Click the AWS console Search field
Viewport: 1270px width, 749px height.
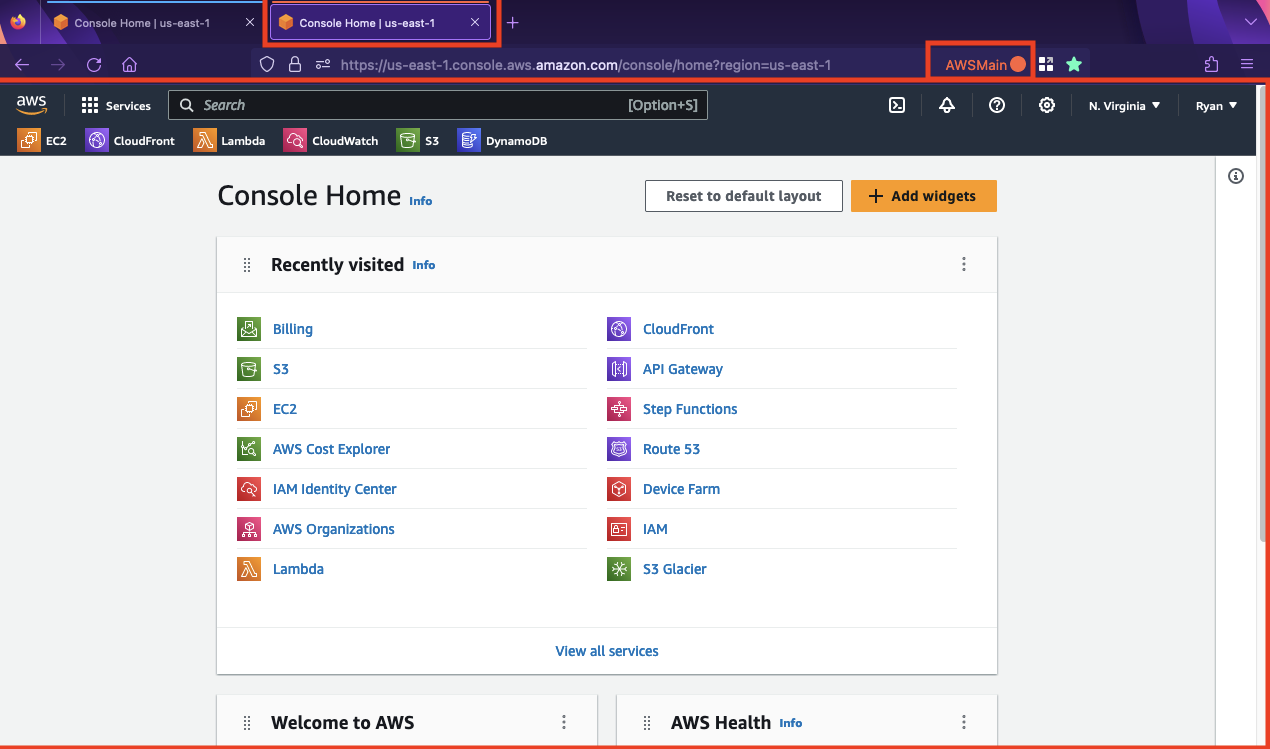(x=438, y=105)
